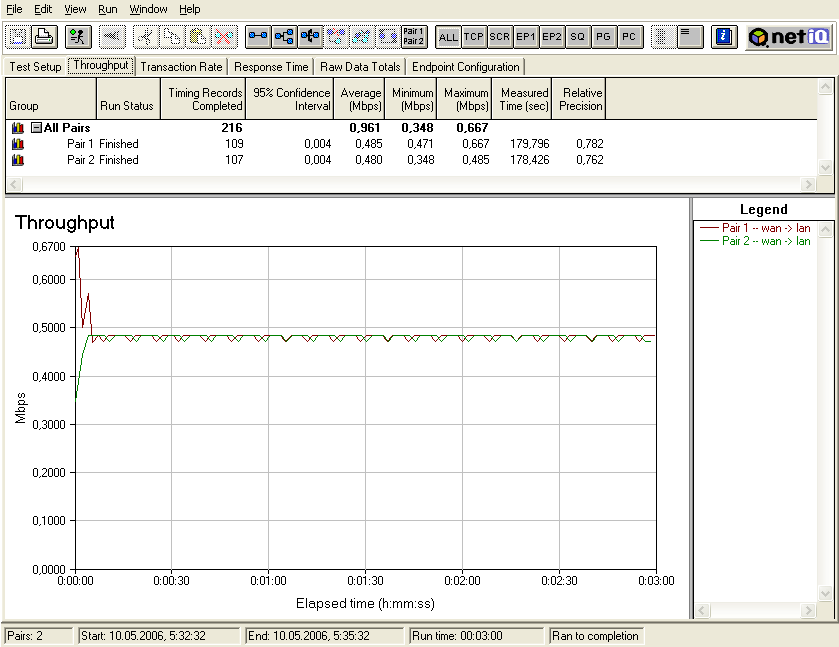Click the Print toolbar icon
This screenshot has width=839, height=647.
[43, 37]
